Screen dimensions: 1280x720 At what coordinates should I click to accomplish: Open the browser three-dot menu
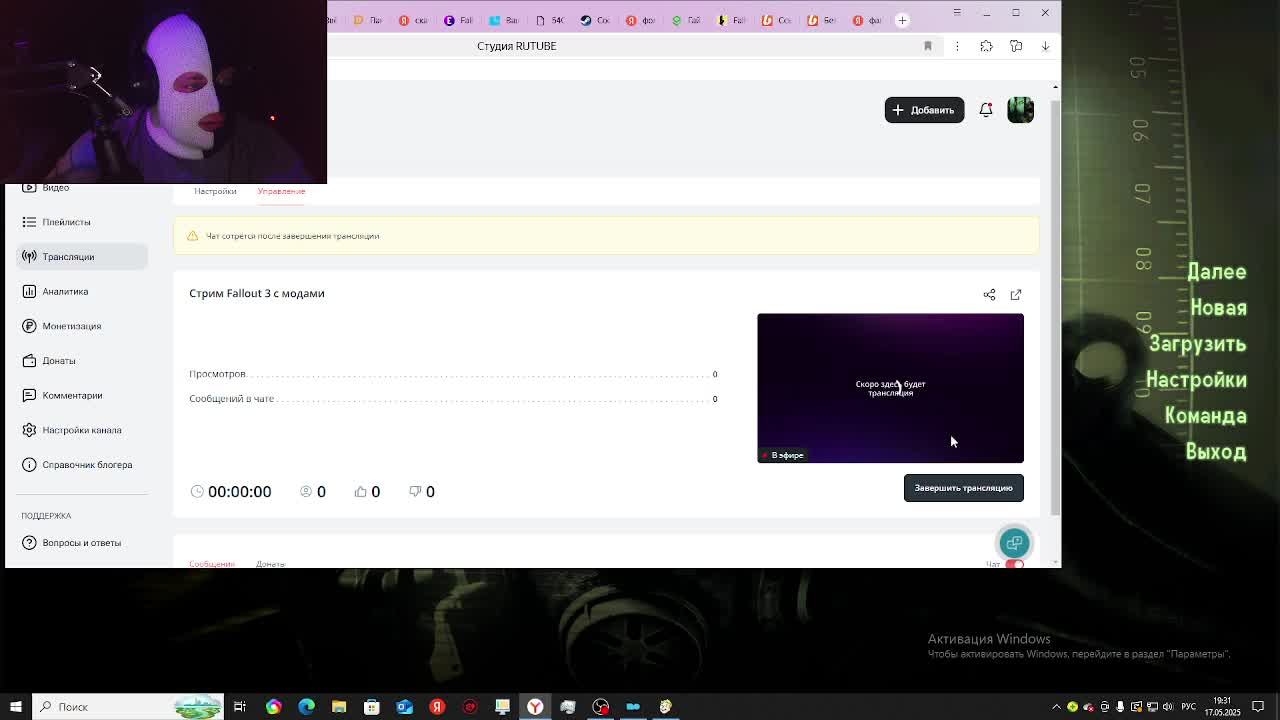pyautogui.click(x=957, y=46)
